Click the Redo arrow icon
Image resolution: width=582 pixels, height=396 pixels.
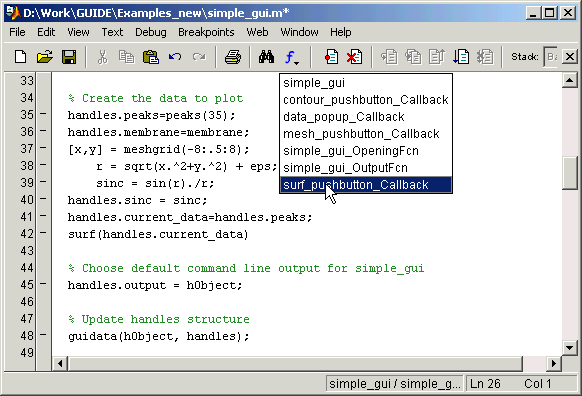pos(199,57)
